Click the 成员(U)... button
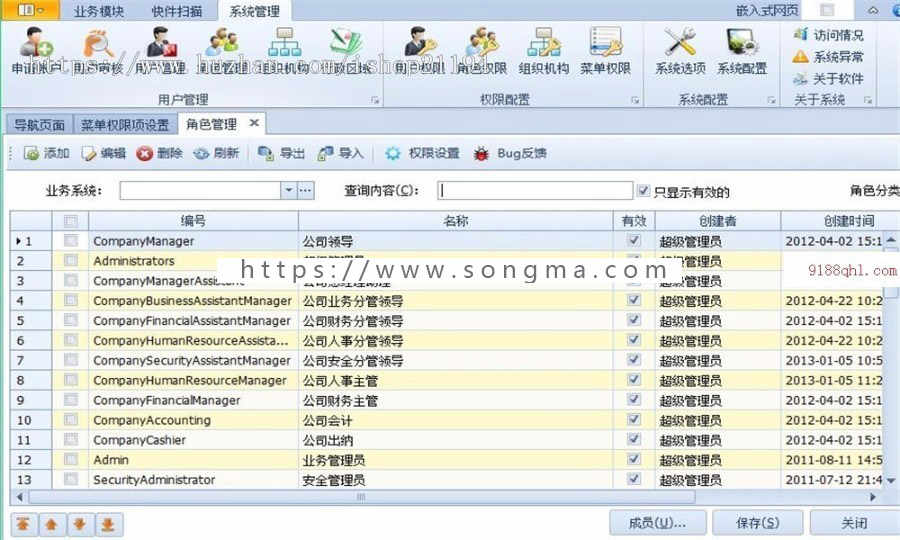900x540 pixels. (x=657, y=523)
